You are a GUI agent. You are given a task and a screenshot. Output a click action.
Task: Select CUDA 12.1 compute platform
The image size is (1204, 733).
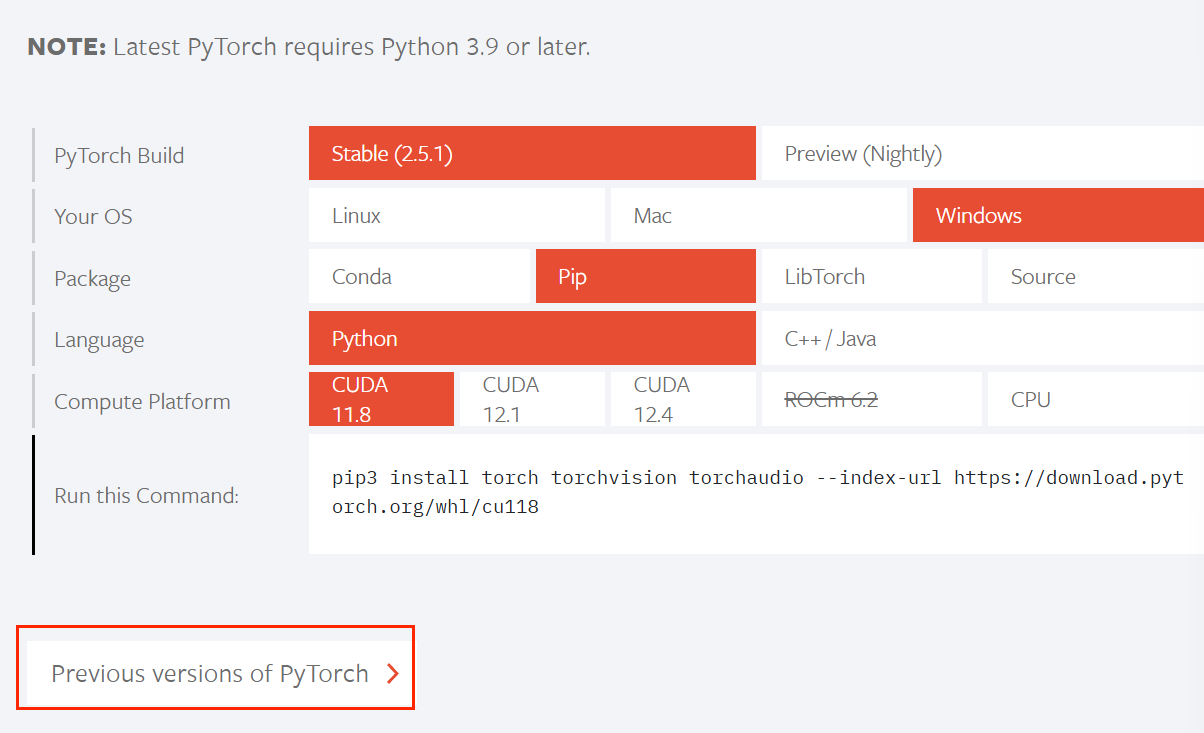pos(532,399)
